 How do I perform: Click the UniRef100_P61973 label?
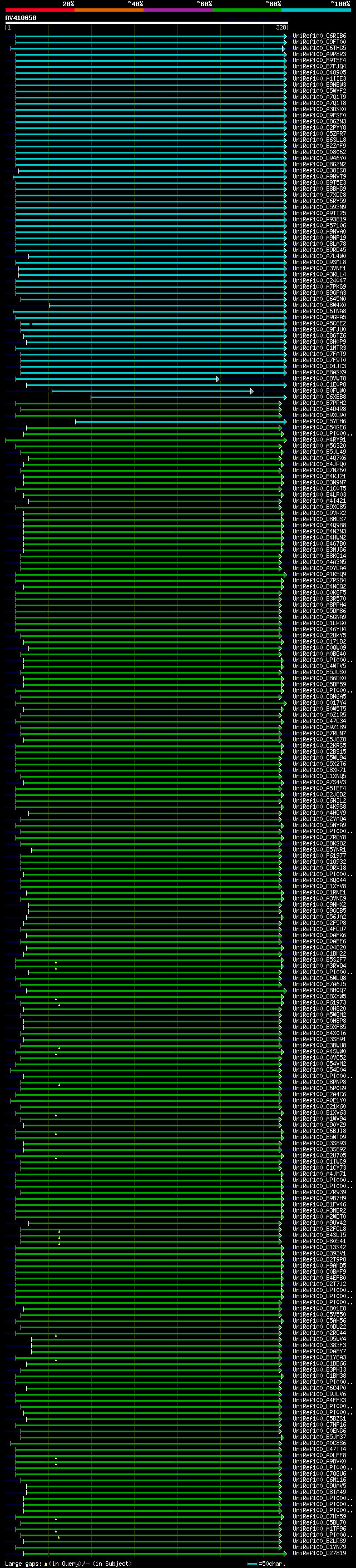[319, 1002]
